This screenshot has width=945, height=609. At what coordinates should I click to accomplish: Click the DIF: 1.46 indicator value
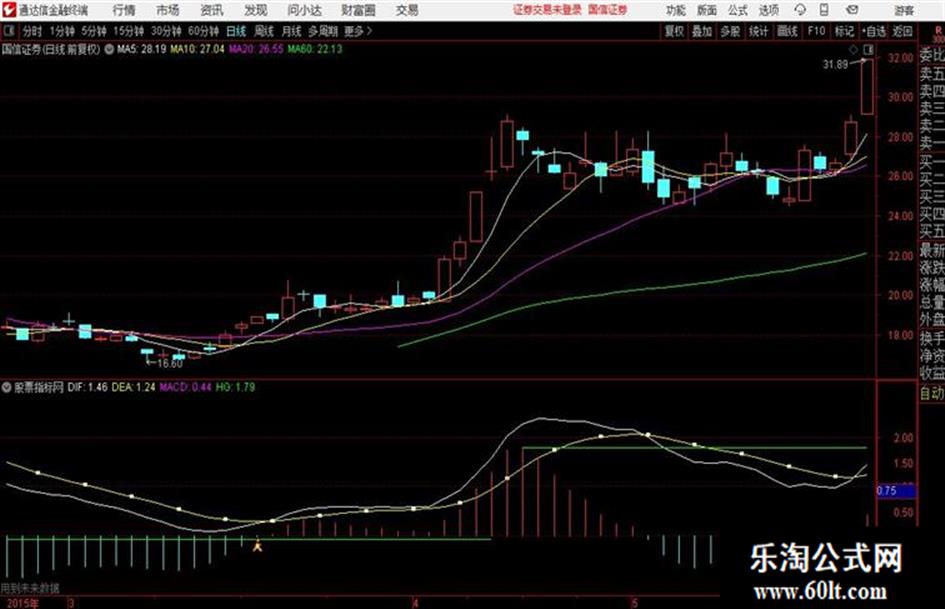pyautogui.click(x=87, y=387)
